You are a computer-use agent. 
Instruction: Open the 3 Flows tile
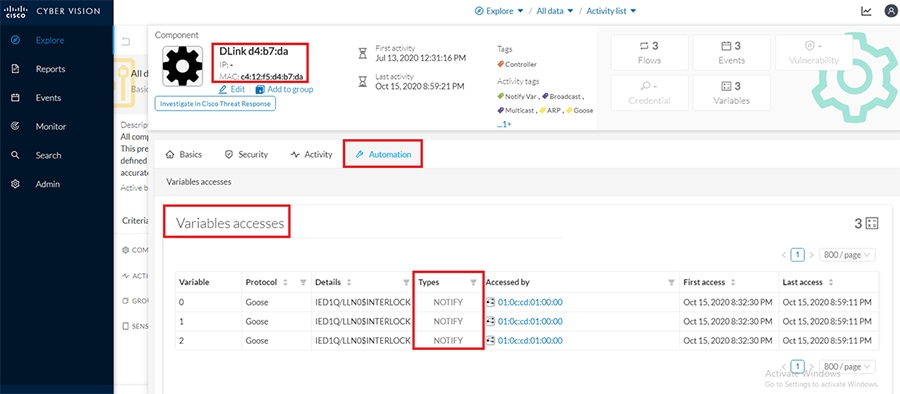click(x=649, y=52)
